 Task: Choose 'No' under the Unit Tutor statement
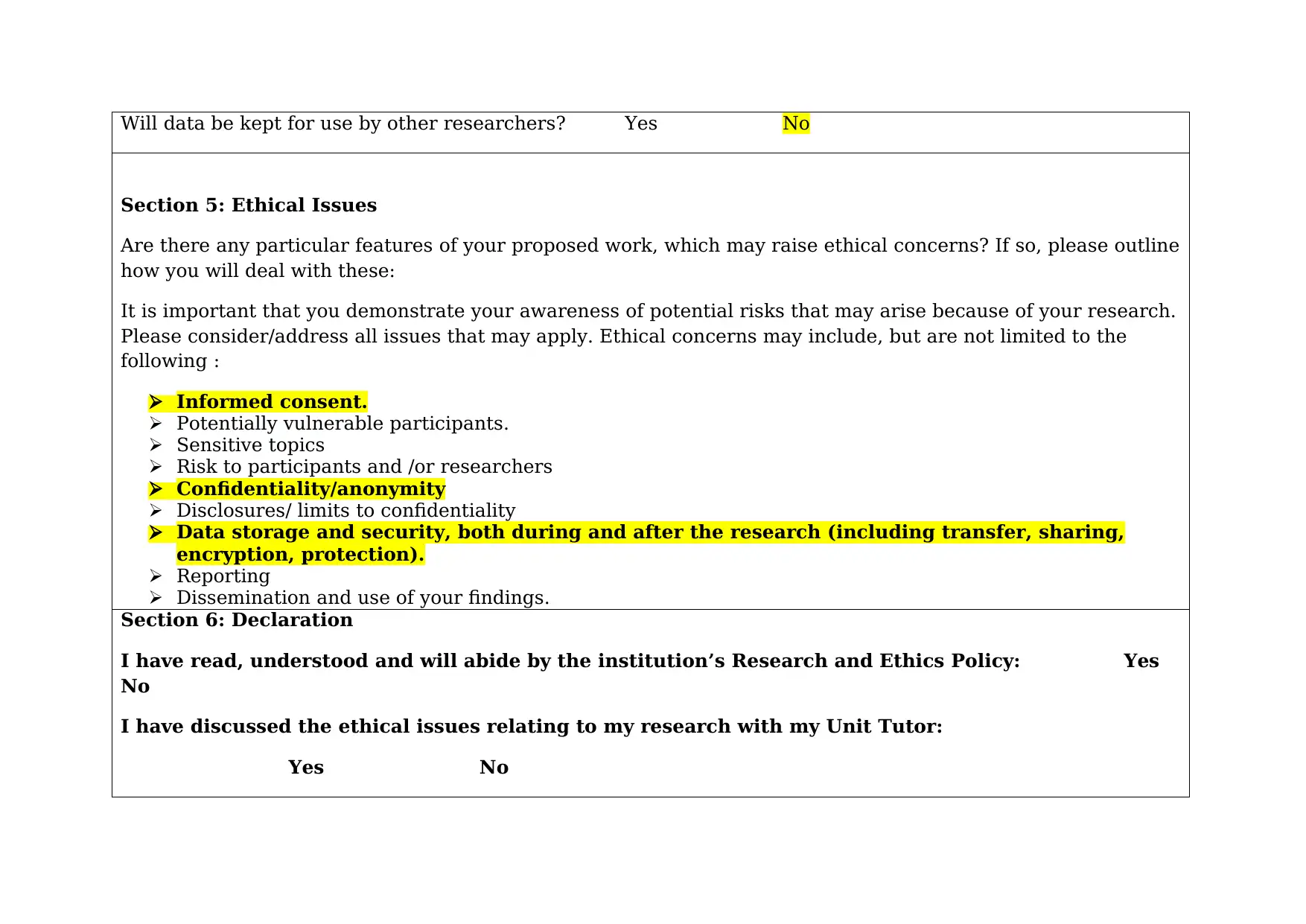[494, 768]
